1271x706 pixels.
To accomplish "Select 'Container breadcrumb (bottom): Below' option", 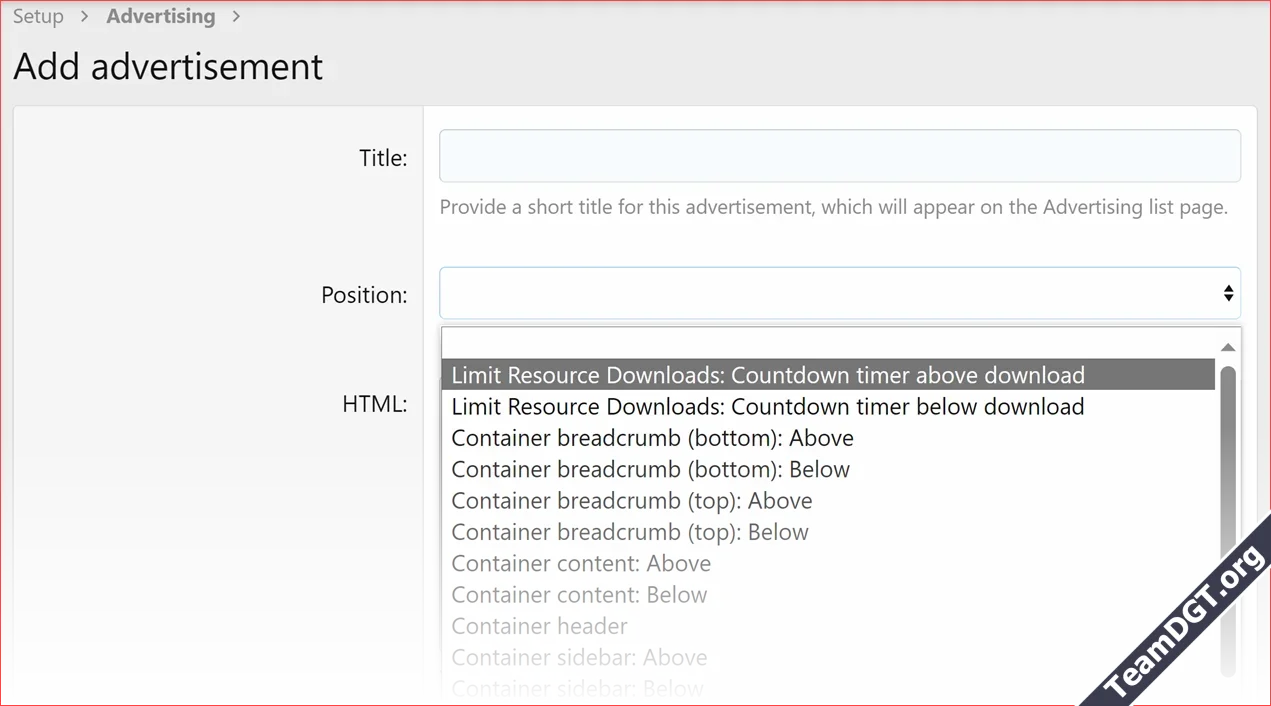I will tap(650, 469).
